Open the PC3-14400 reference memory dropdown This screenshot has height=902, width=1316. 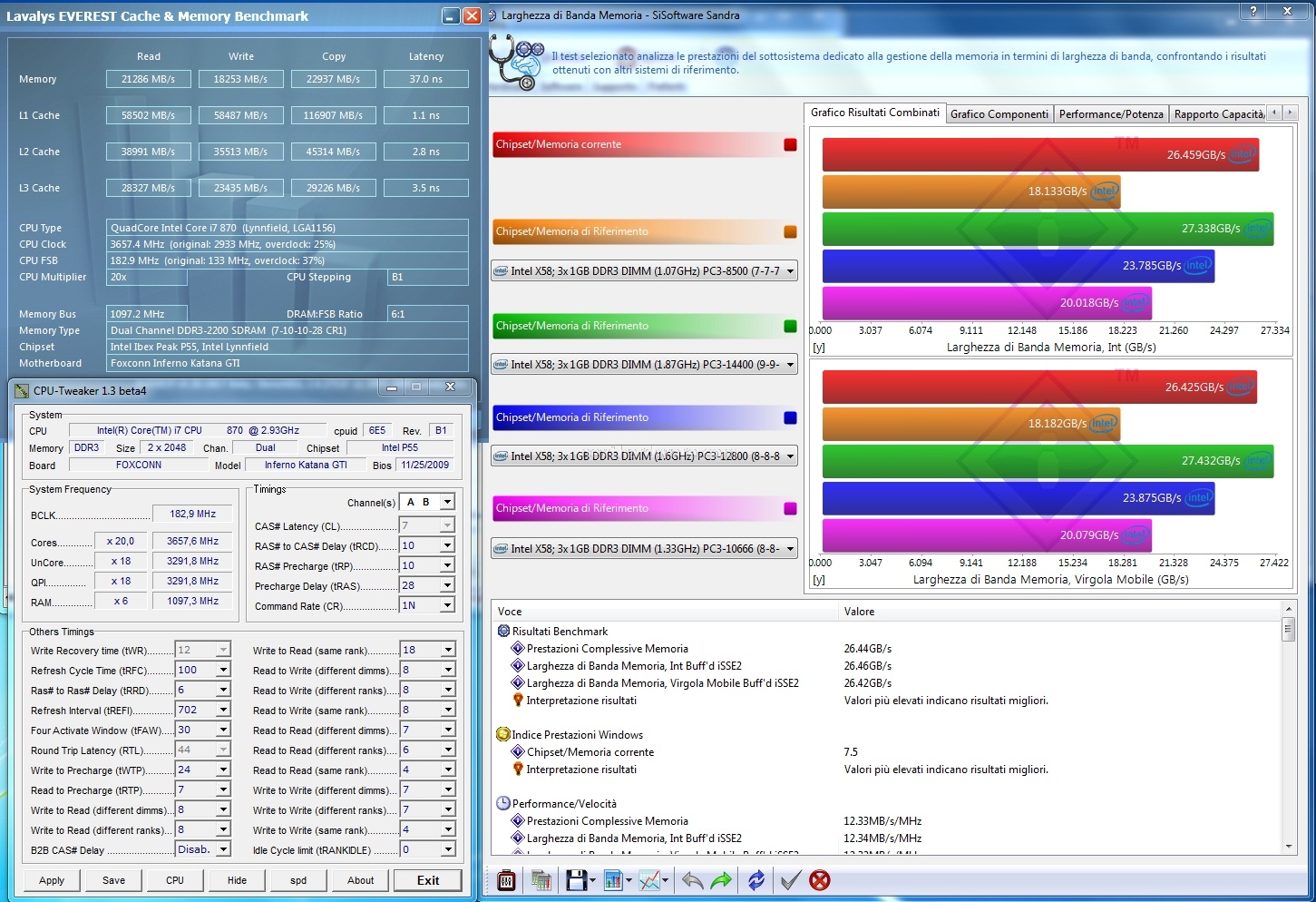click(790, 365)
